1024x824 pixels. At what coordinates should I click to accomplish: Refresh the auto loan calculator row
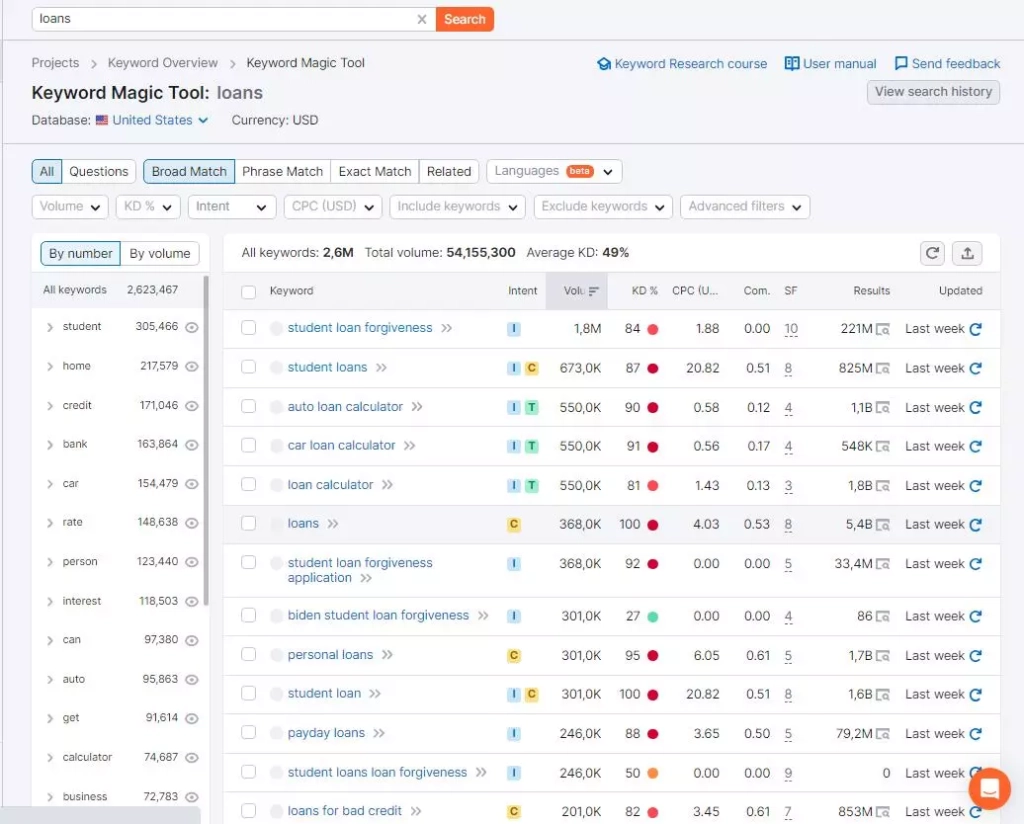tap(976, 407)
